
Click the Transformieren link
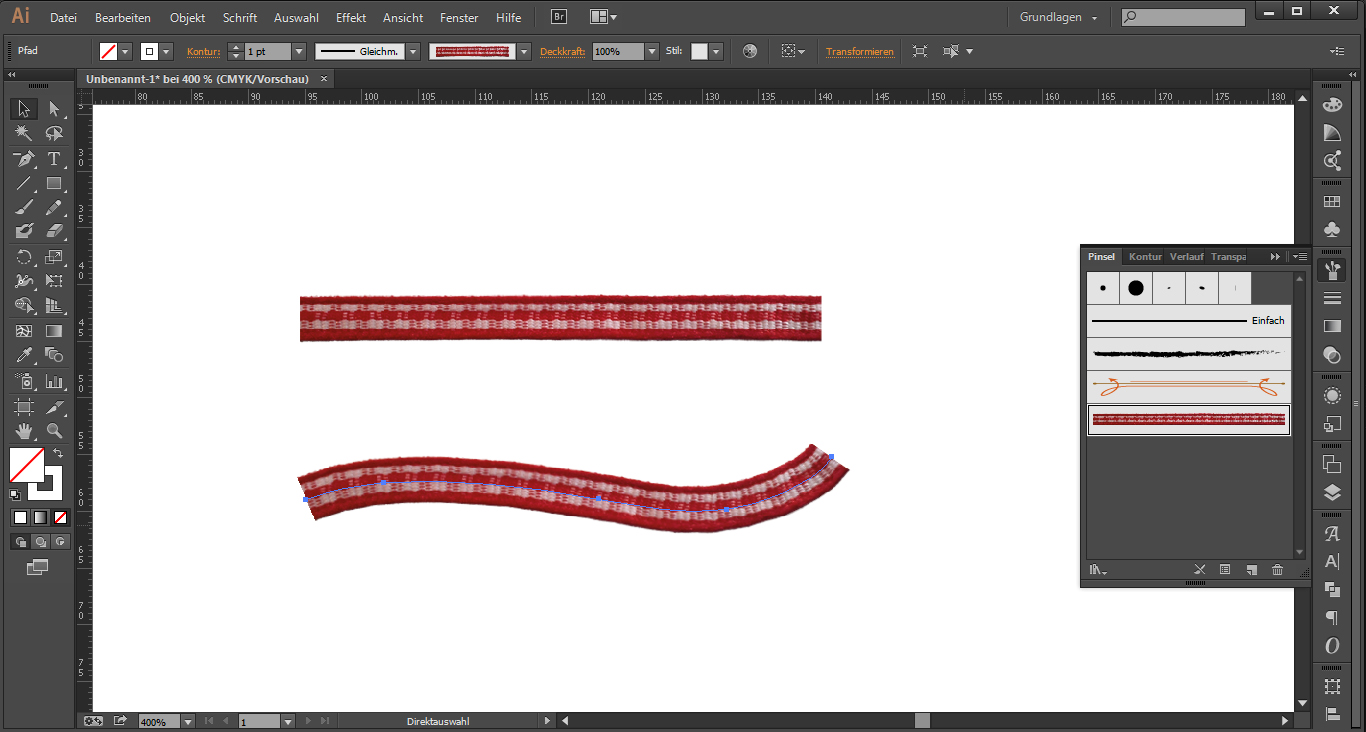click(x=859, y=51)
